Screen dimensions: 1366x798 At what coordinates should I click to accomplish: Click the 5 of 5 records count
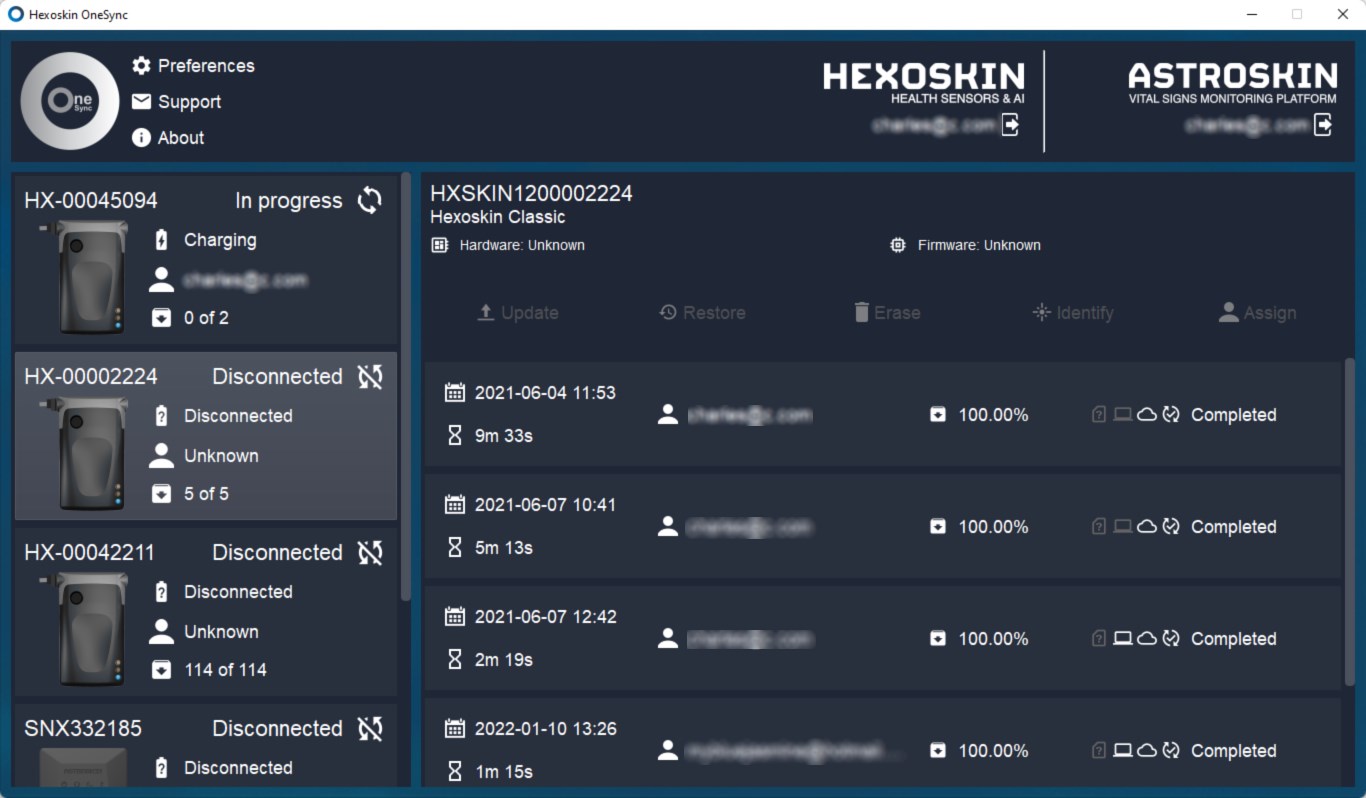pyautogui.click(x=206, y=494)
